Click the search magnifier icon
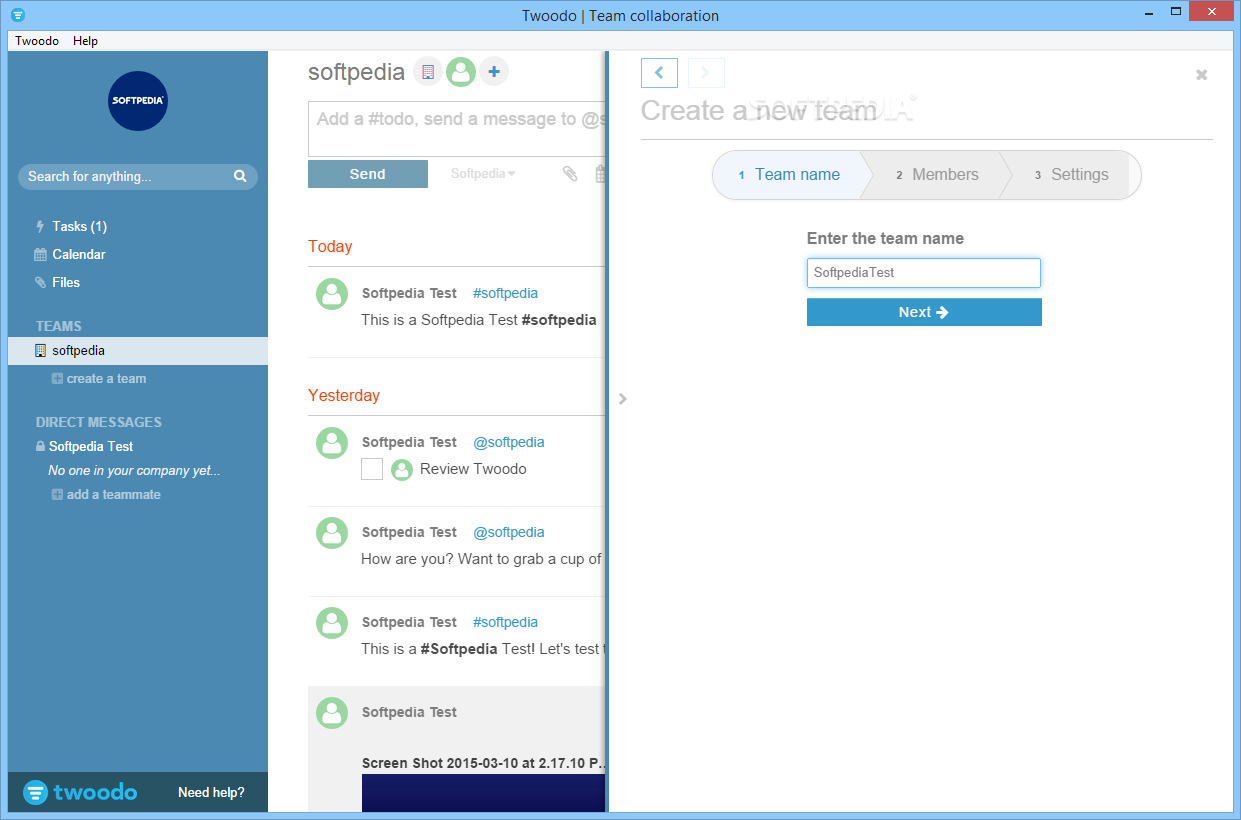The height and width of the screenshot is (820, 1241). click(240, 176)
